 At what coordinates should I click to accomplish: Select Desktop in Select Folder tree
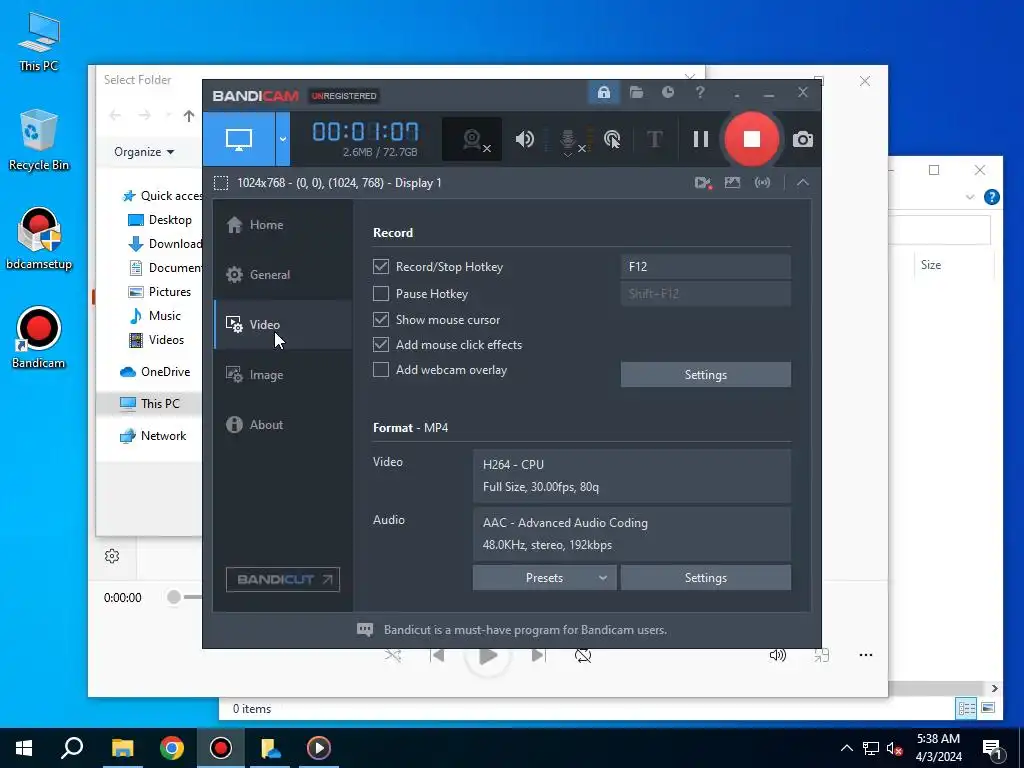click(x=160, y=220)
